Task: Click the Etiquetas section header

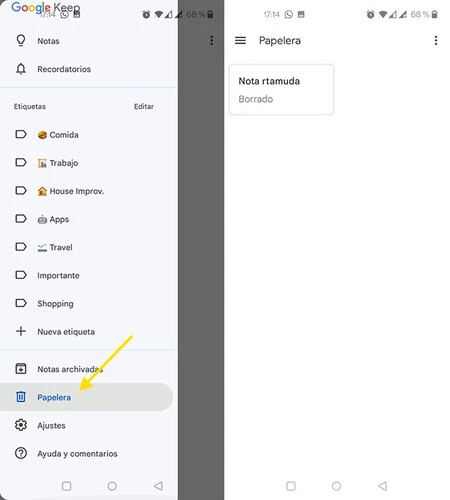Action: [30, 106]
